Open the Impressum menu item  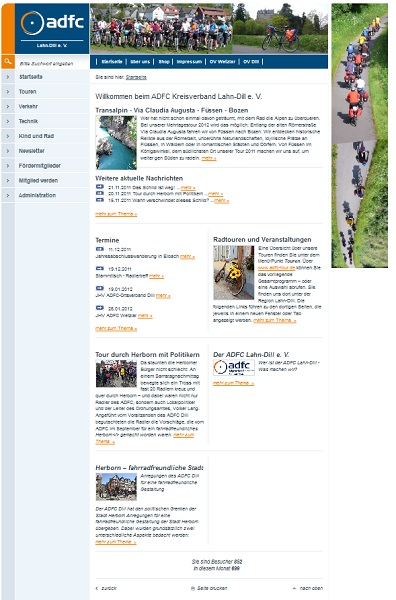point(189,62)
